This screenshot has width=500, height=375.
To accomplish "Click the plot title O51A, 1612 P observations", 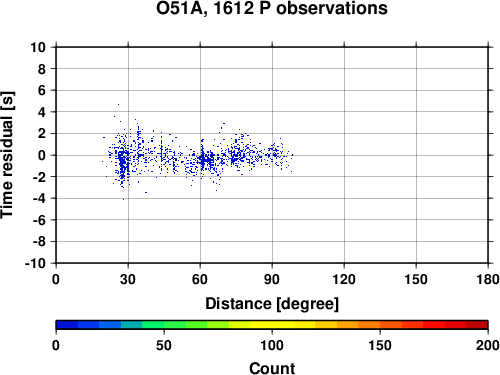I will 272,9.
